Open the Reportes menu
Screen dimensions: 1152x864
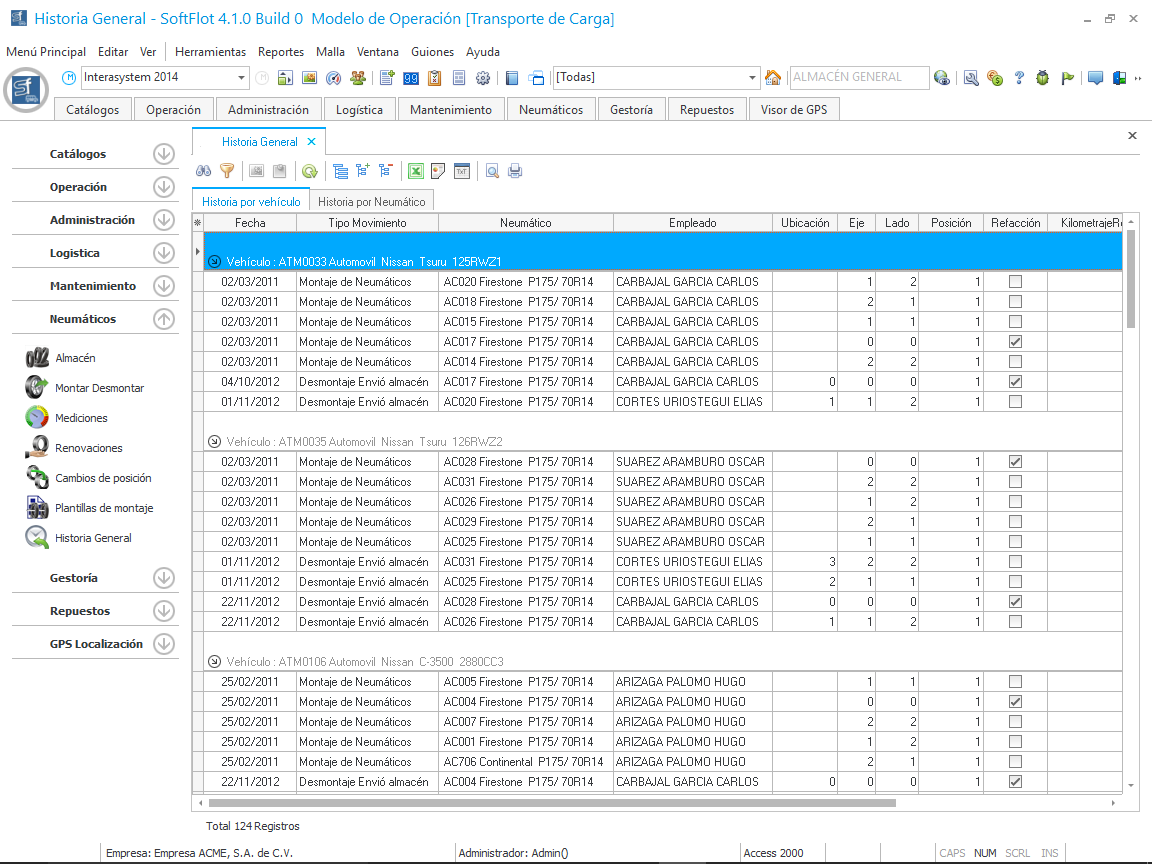(280, 52)
